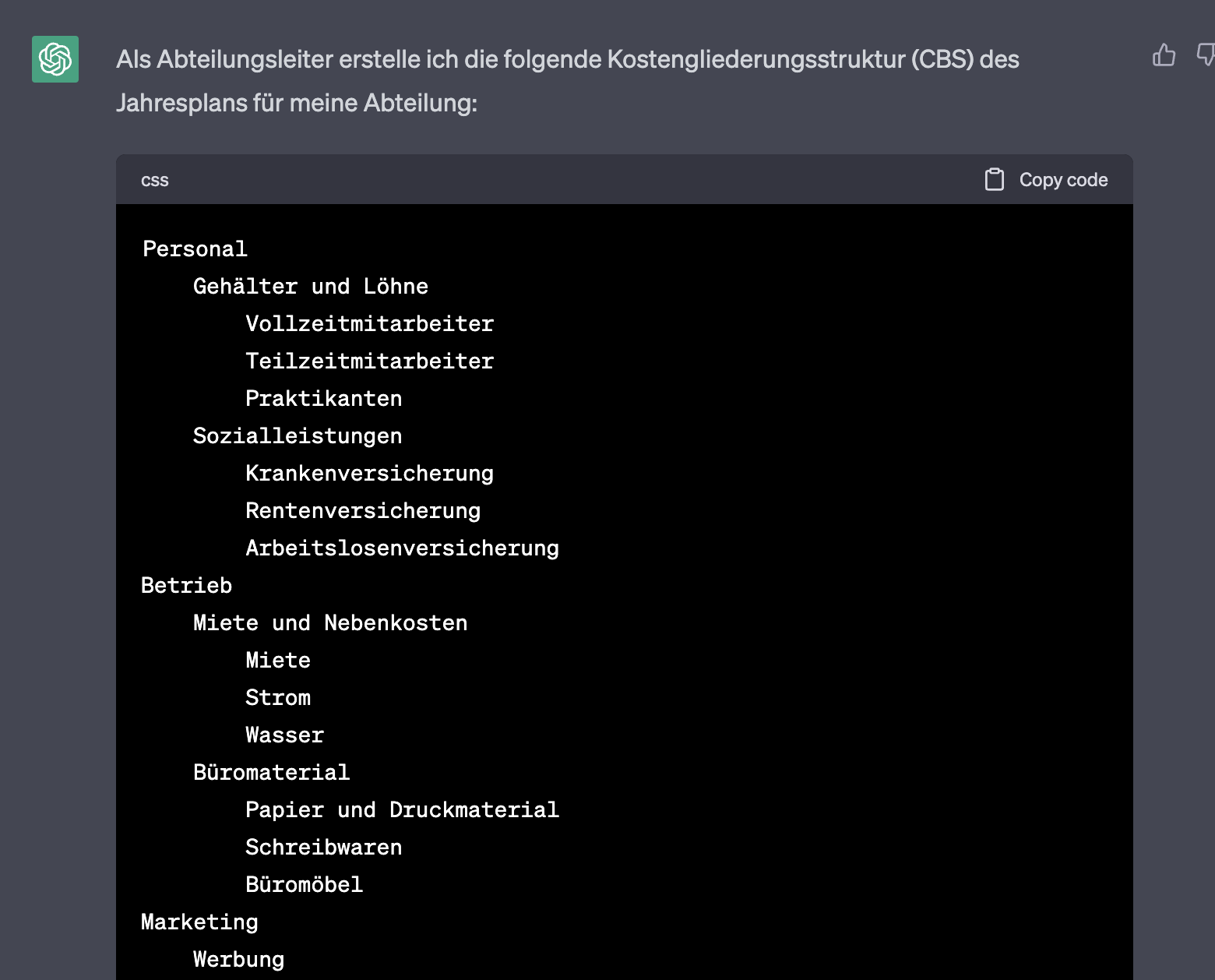Click the copy-to-clipboard symbol in code header
This screenshot has width=1215, height=980.
point(994,178)
